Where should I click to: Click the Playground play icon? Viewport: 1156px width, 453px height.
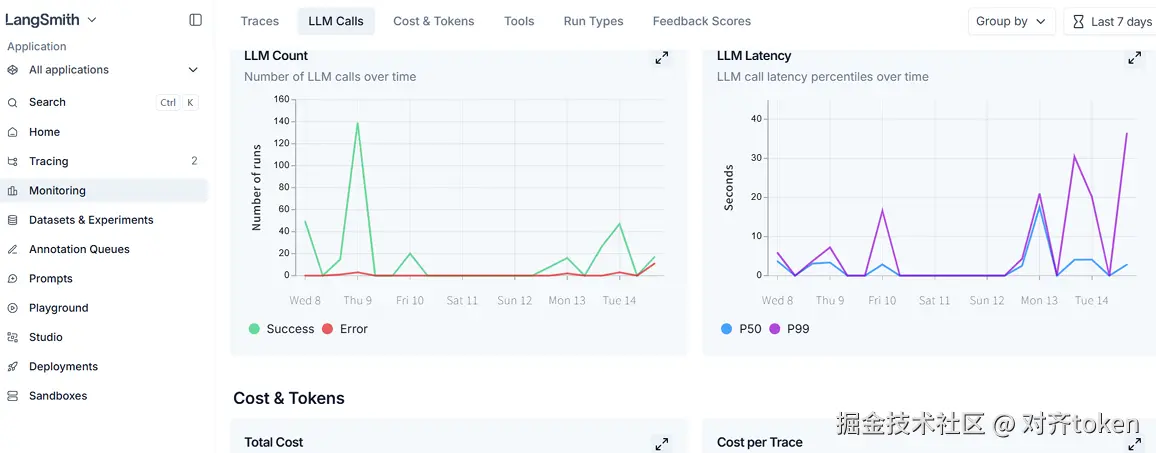pos(13,308)
